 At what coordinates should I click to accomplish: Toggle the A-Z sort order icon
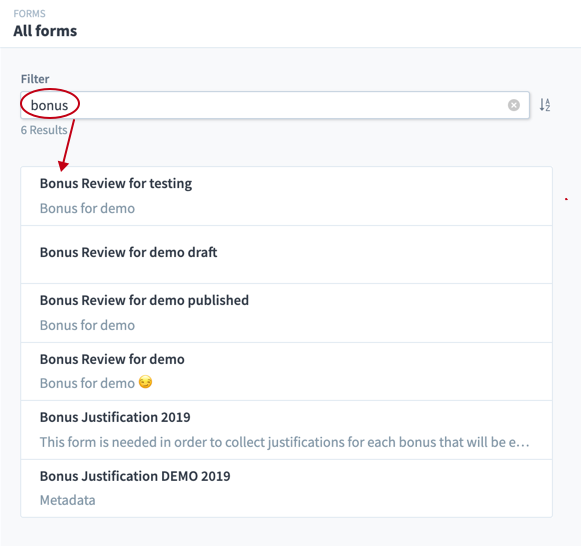(x=545, y=105)
